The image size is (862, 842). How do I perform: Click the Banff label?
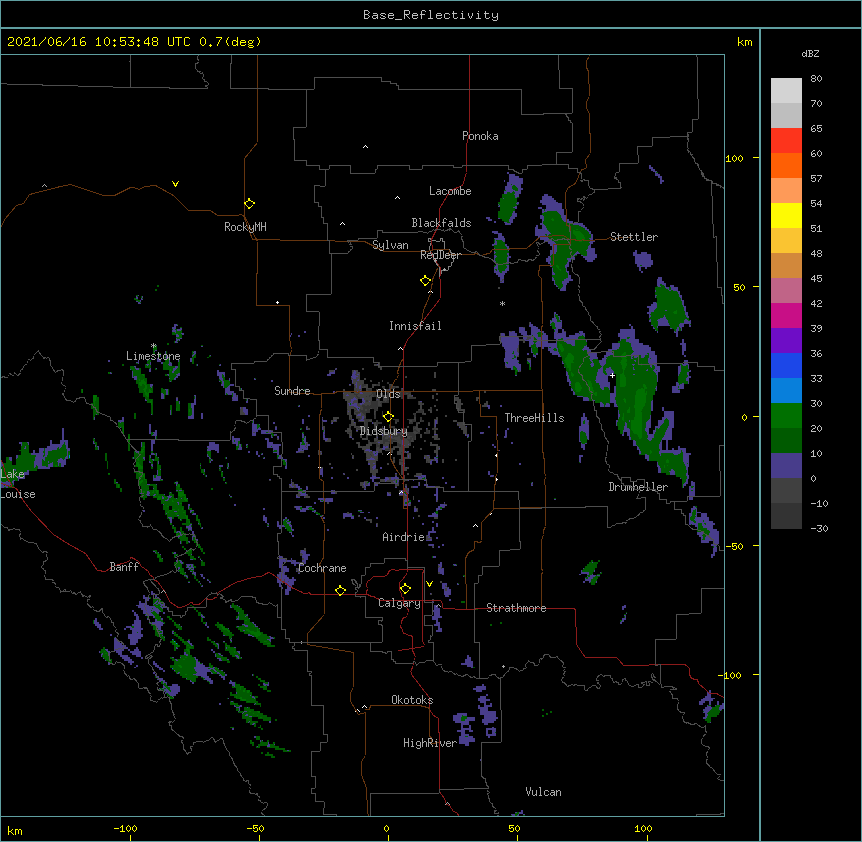coord(124,567)
